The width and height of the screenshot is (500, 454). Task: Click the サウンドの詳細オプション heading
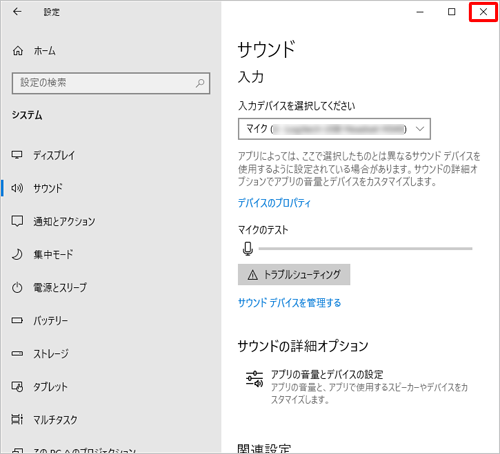tap(303, 346)
